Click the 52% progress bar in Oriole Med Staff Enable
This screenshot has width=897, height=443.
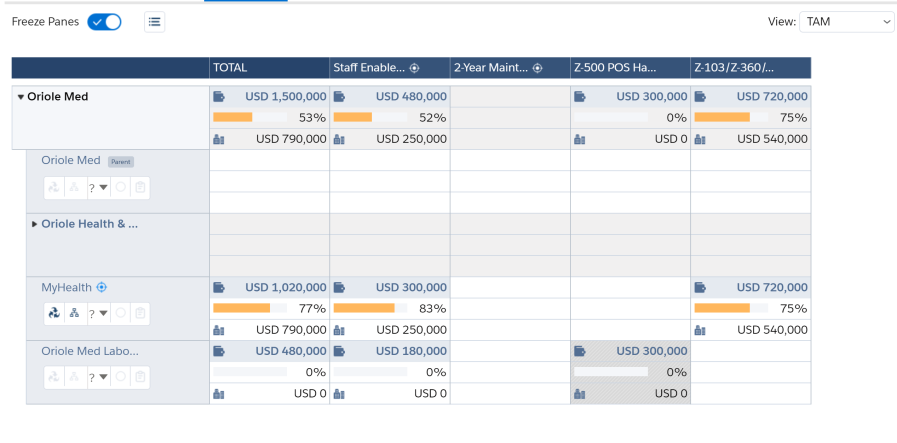coord(370,117)
